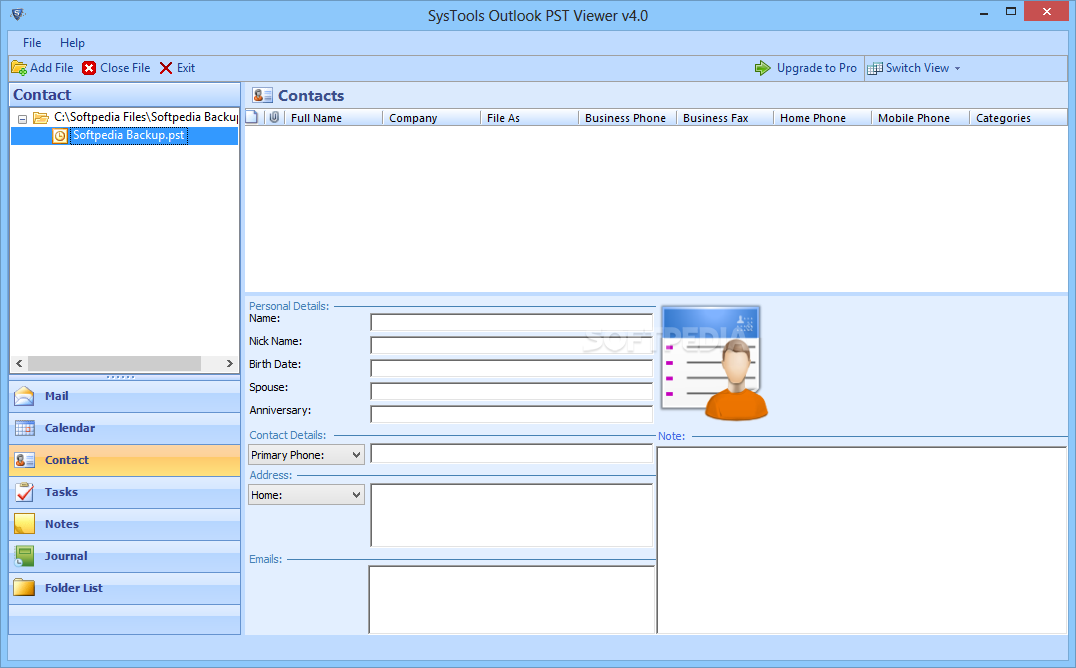Switch to the Tasks pane

(125, 492)
